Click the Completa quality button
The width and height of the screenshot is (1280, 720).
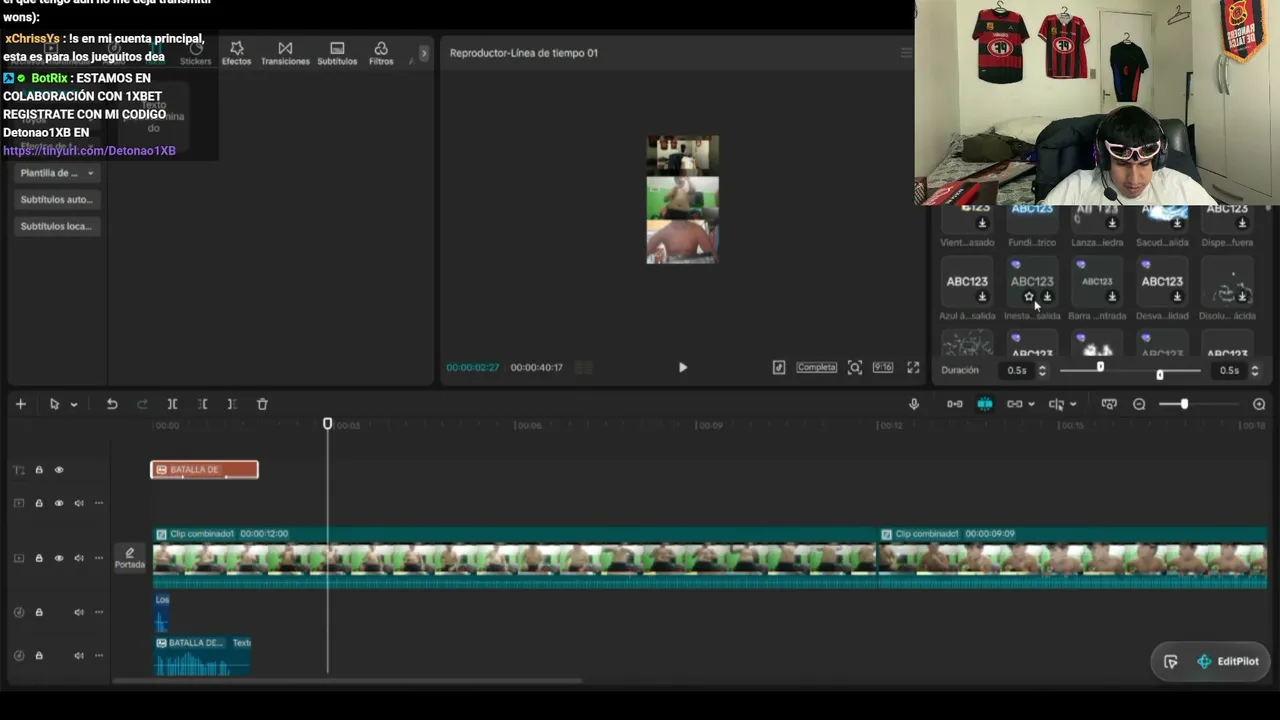pyautogui.click(x=816, y=367)
